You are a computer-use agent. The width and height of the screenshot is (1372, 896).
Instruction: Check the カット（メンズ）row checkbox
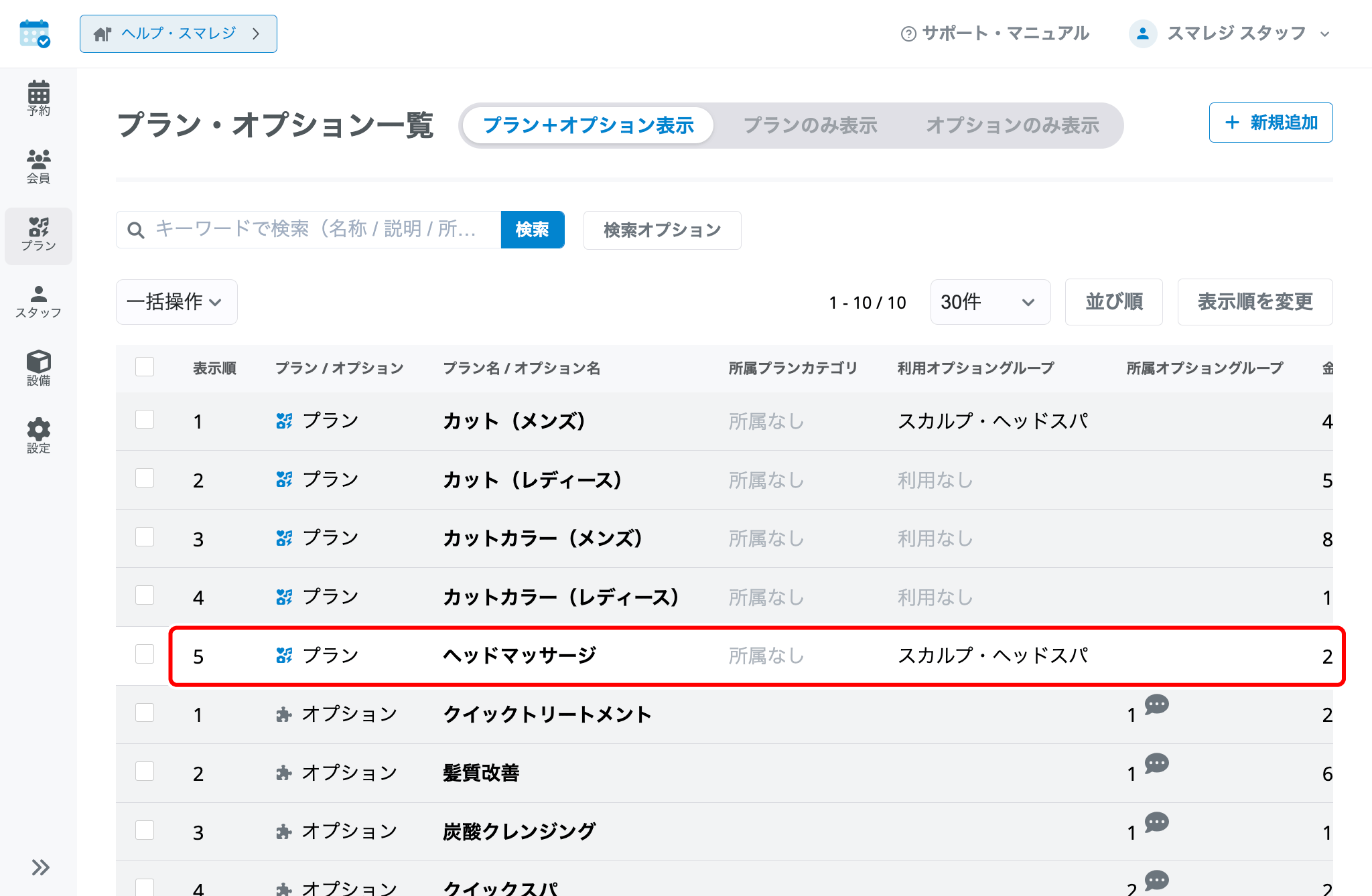click(145, 420)
